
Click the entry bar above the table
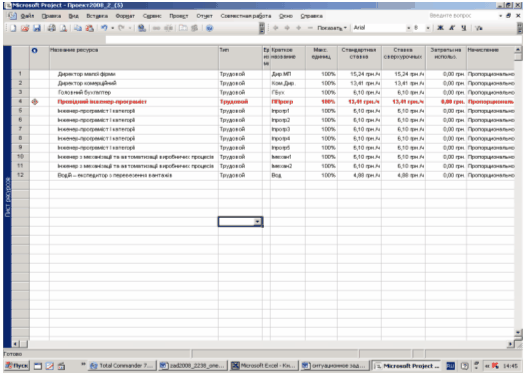313,39
